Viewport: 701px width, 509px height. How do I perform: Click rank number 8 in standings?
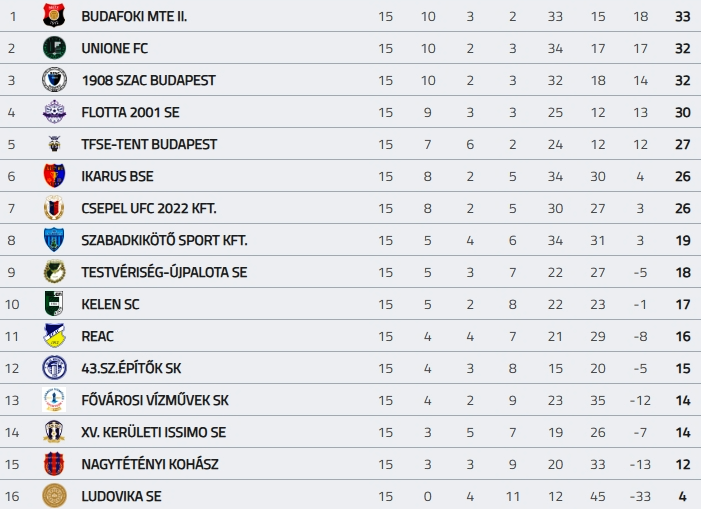(12, 240)
